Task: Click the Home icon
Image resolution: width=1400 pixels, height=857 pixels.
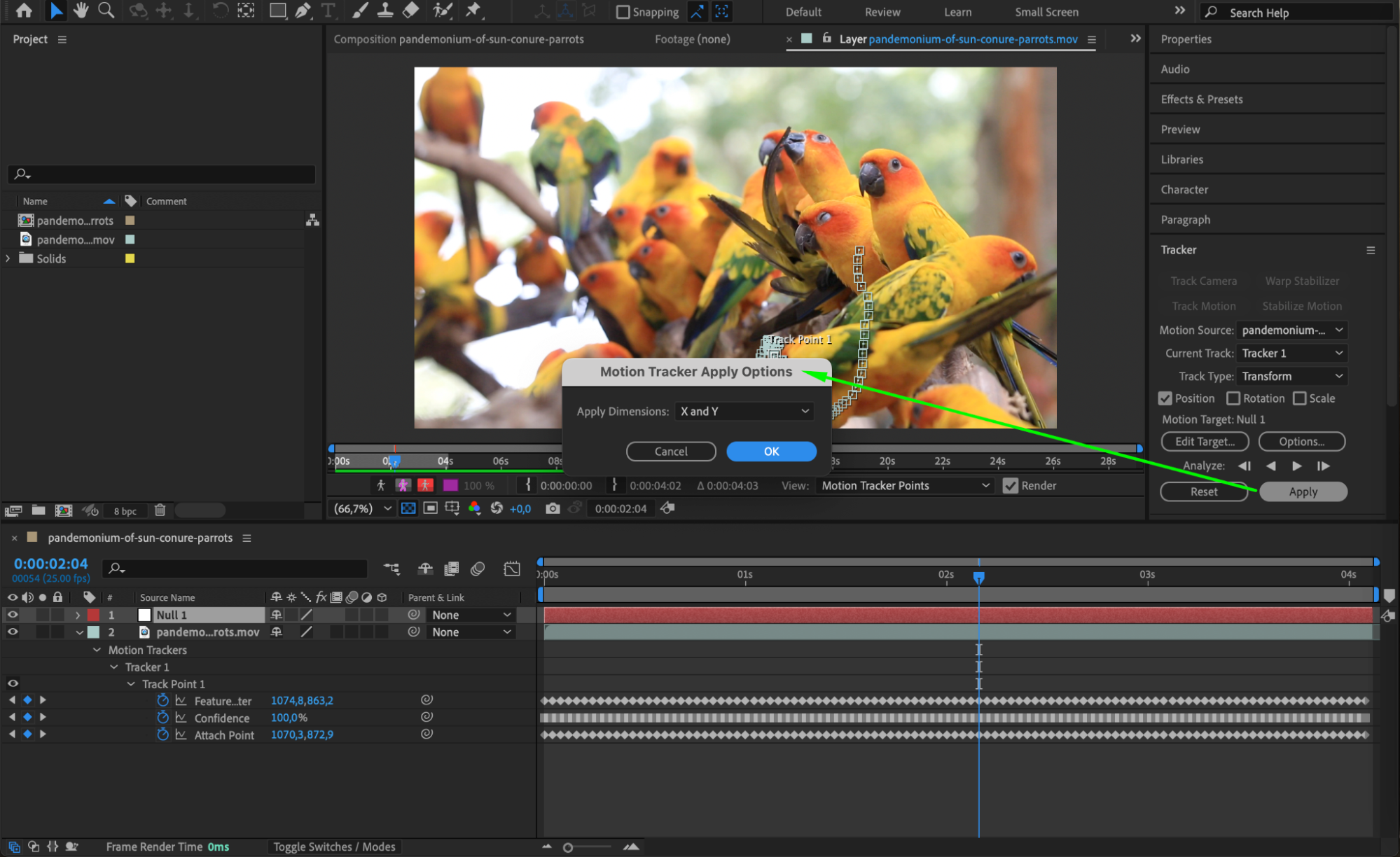Action: (24, 11)
